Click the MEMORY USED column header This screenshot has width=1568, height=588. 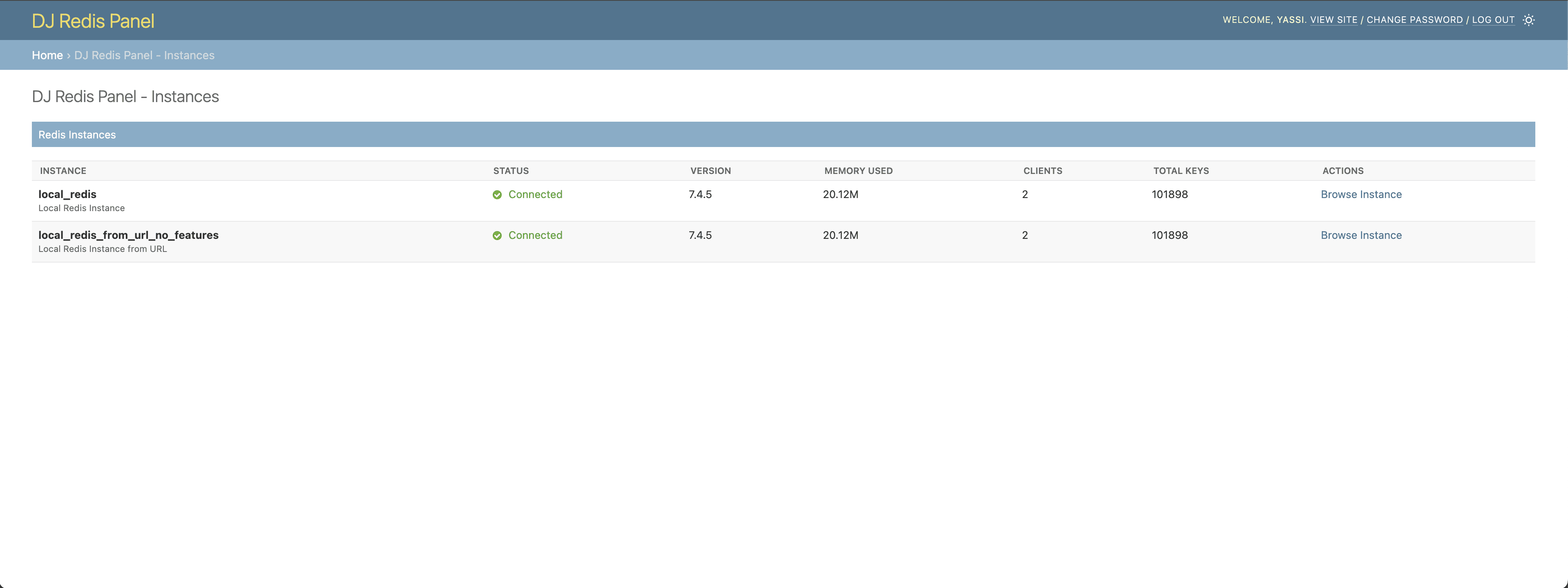point(858,171)
